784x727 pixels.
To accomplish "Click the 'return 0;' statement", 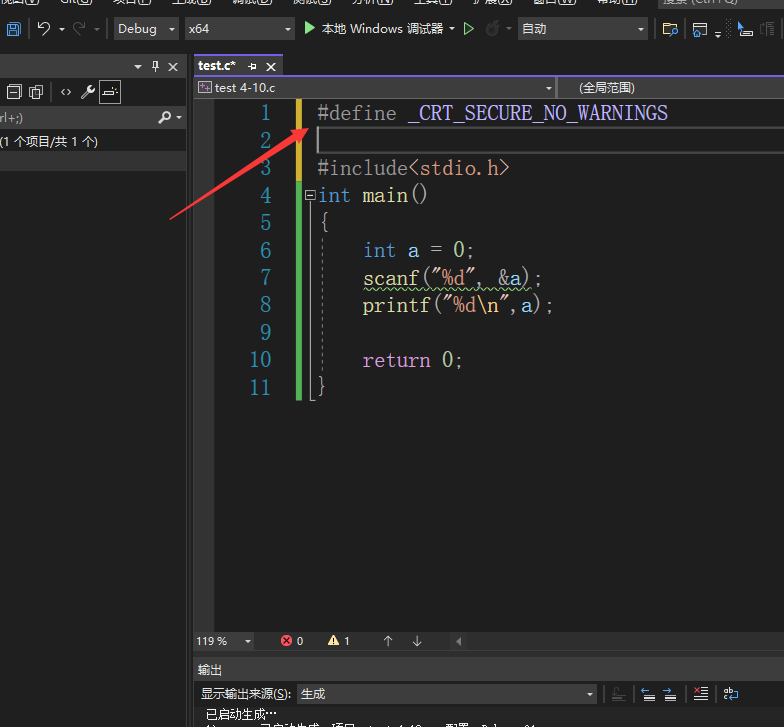I will pyautogui.click(x=412, y=360).
